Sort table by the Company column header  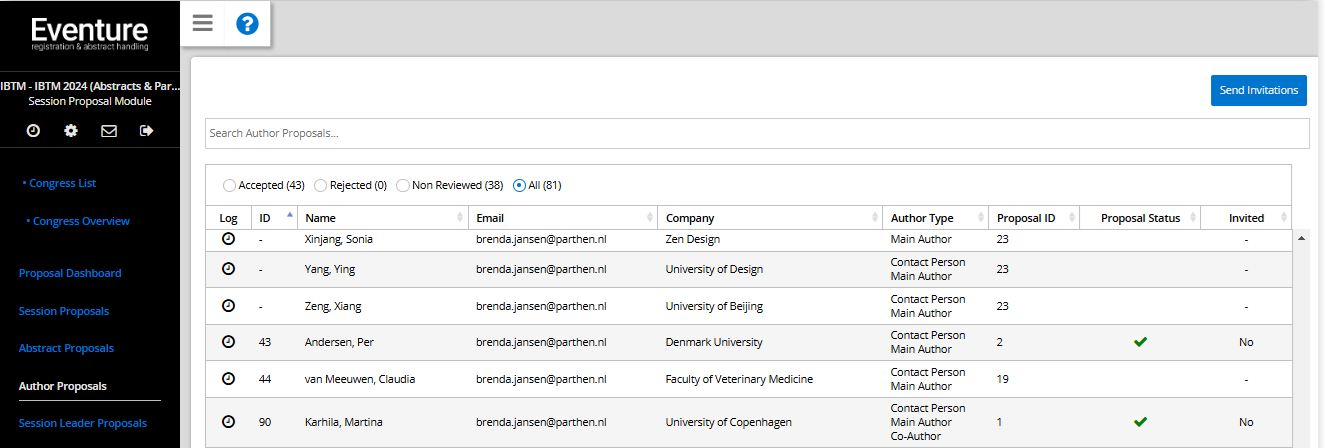(771, 218)
